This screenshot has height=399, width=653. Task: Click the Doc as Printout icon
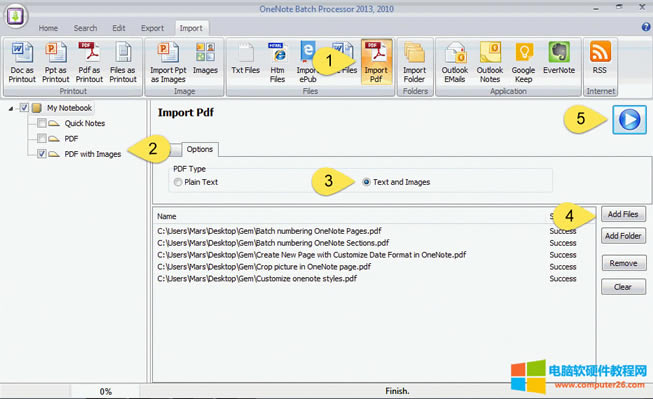[22, 62]
